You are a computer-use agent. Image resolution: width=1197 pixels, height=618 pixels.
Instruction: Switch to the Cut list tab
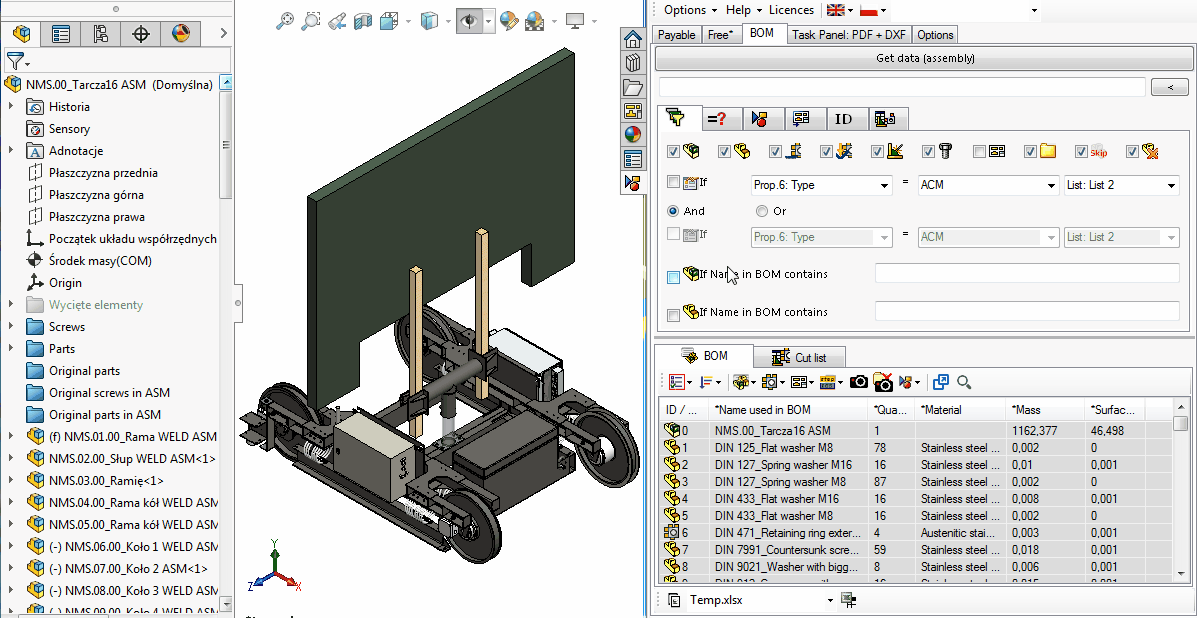799,357
